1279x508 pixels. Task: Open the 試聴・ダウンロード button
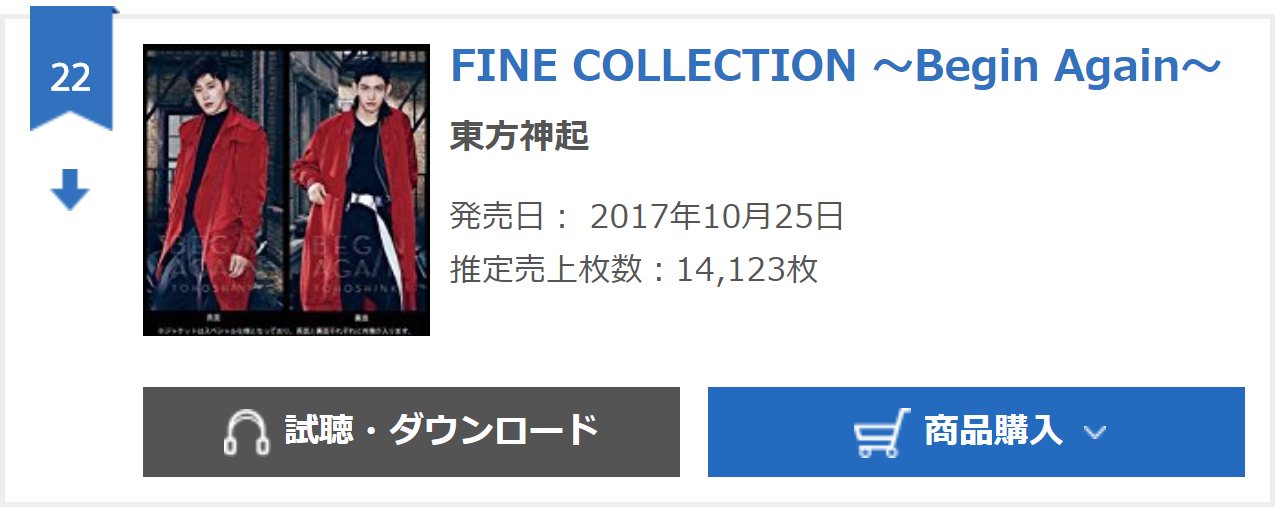click(x=411, y=432)
